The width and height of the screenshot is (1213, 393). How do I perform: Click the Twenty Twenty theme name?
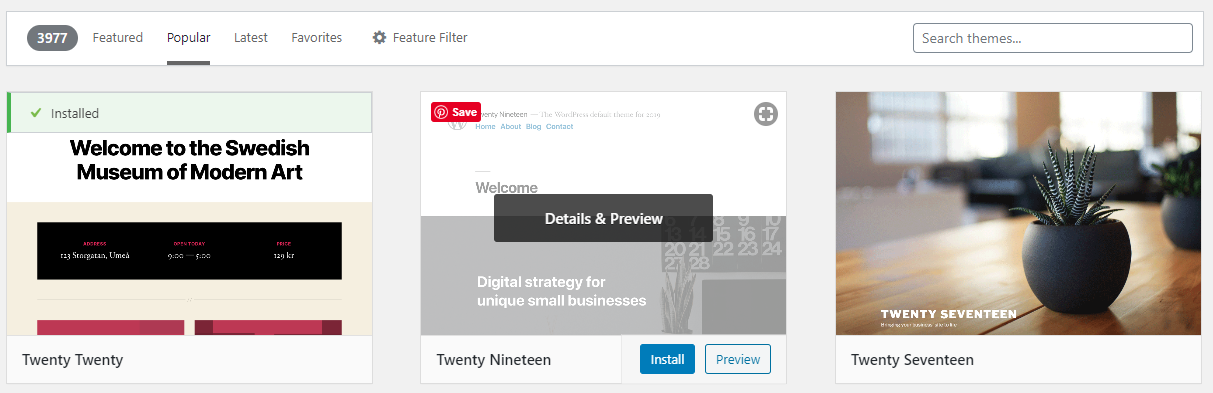pos(73,360)
